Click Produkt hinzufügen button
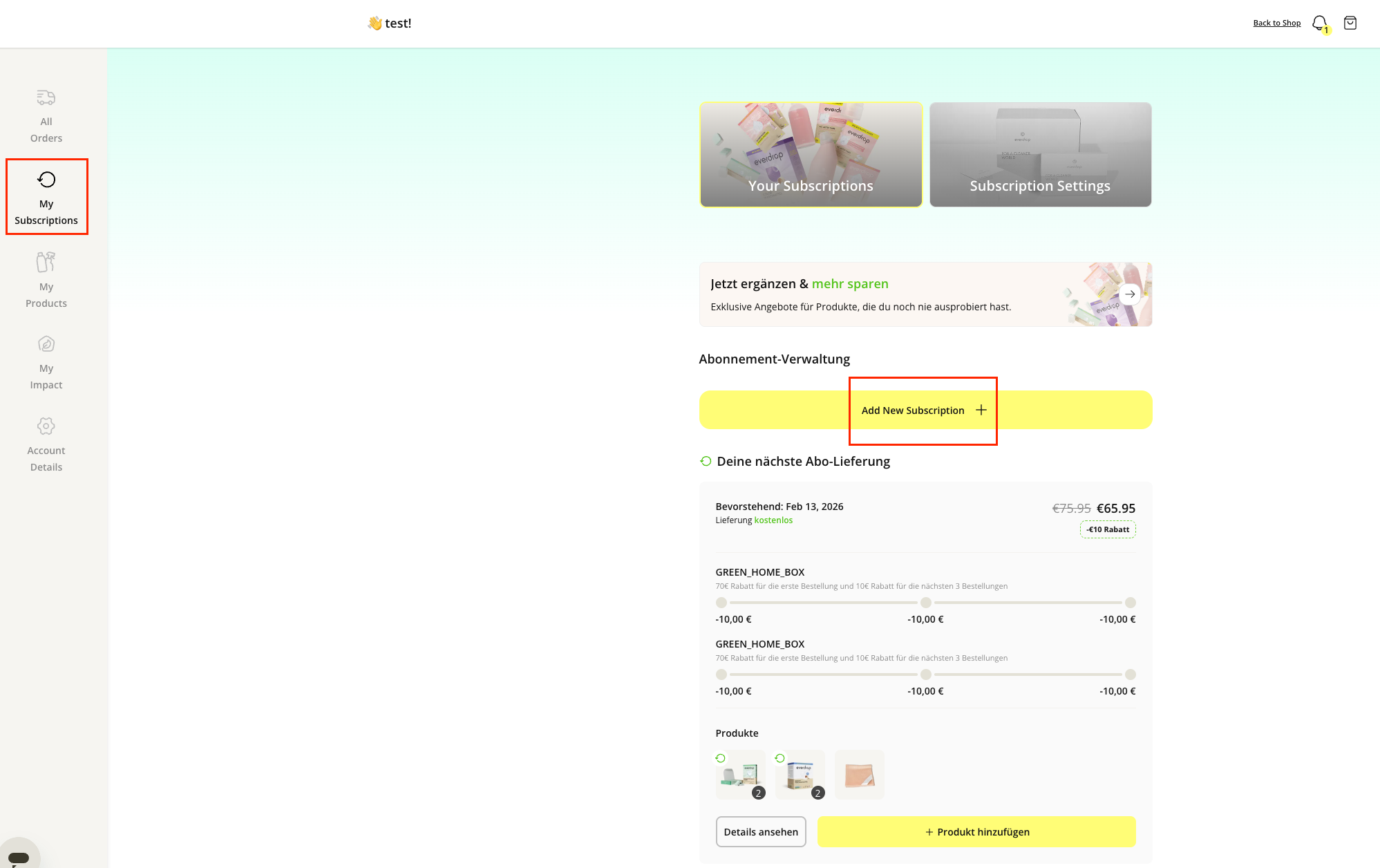 point(976,831)
